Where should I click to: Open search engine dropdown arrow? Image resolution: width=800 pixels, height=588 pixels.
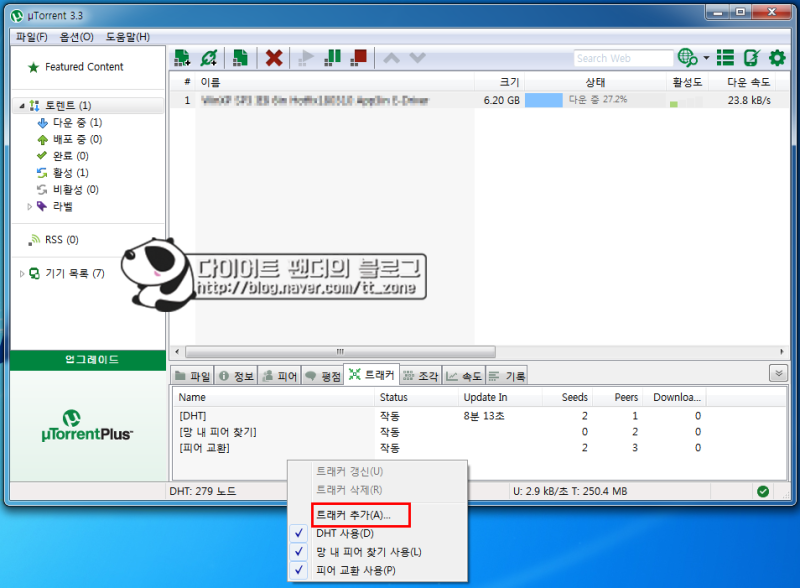coord(707,58)
